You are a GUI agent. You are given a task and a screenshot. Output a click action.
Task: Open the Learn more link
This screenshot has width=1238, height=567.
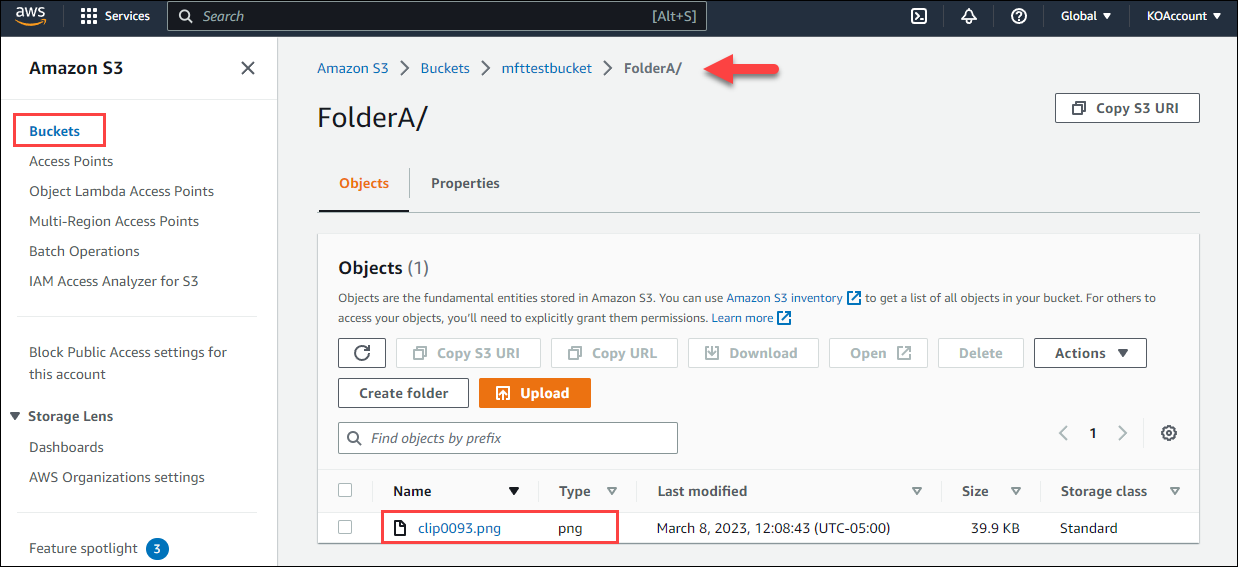[742, 318]
